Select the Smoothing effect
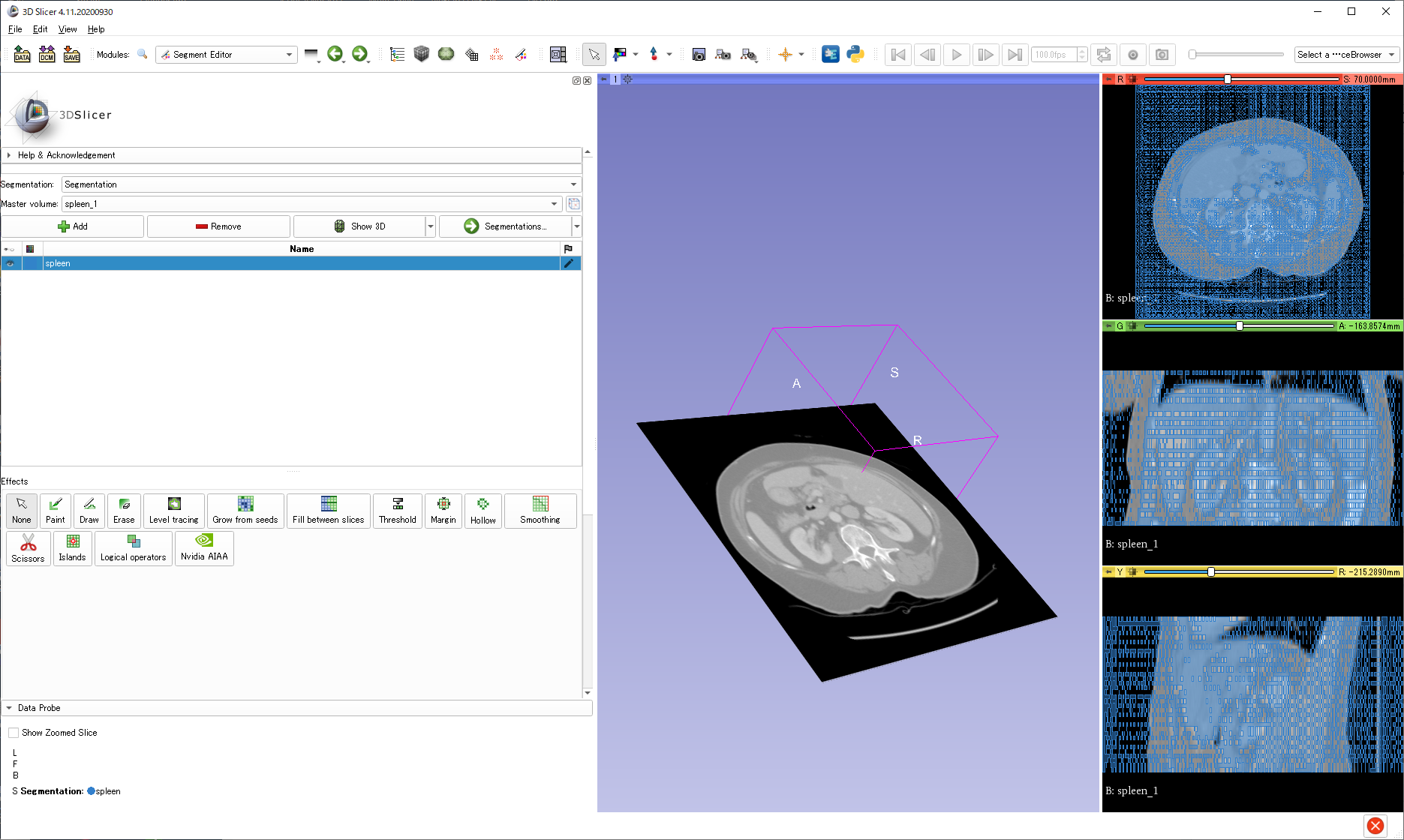1404x840 pixels. coord(540,511)
